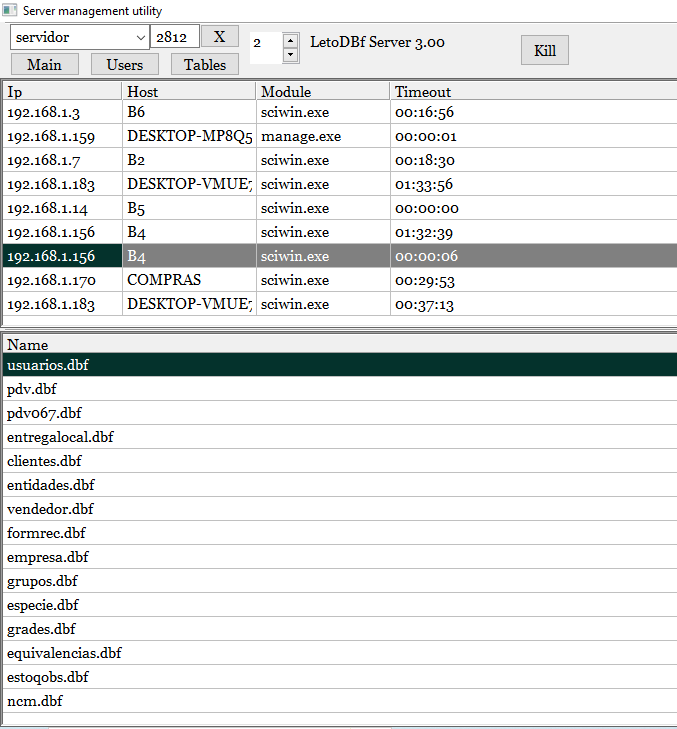
Task: Select the clientes.dbf table
Action: pyautogui.click(x=44, y=461)
